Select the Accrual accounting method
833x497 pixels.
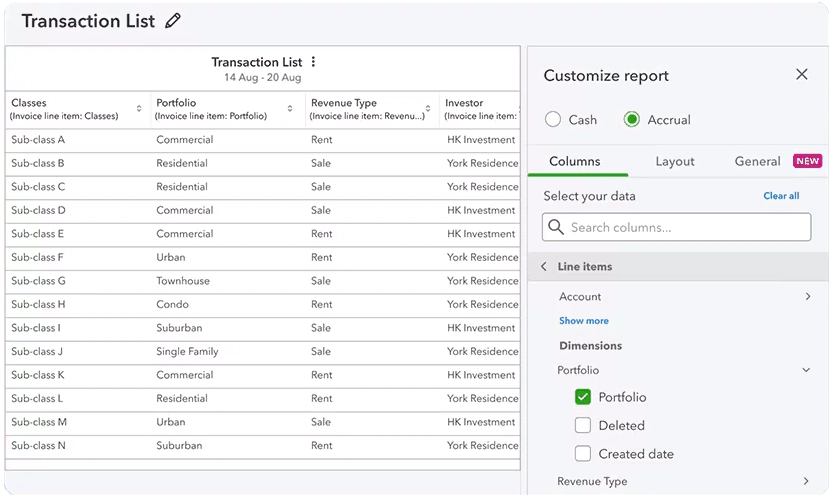pyautogui.click(x=632, y=120)
